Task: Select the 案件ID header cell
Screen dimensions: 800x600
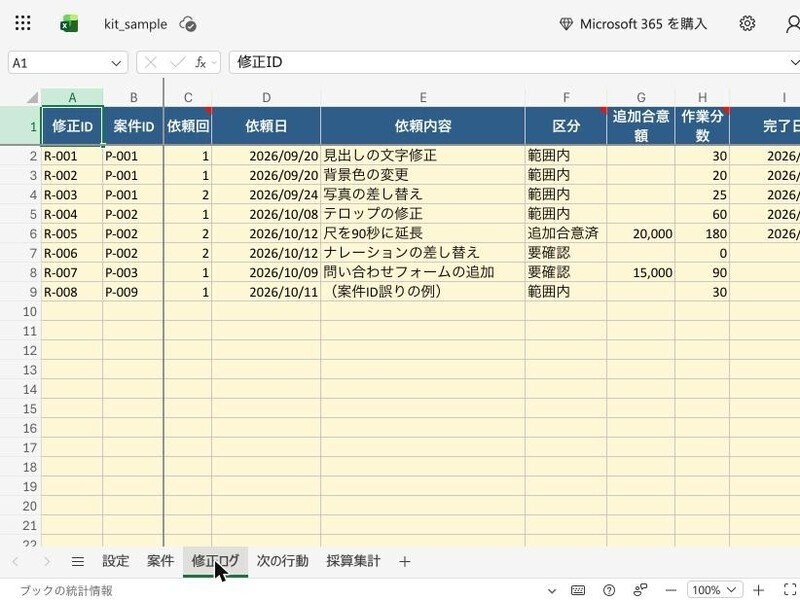Action: tap(133, 126)
